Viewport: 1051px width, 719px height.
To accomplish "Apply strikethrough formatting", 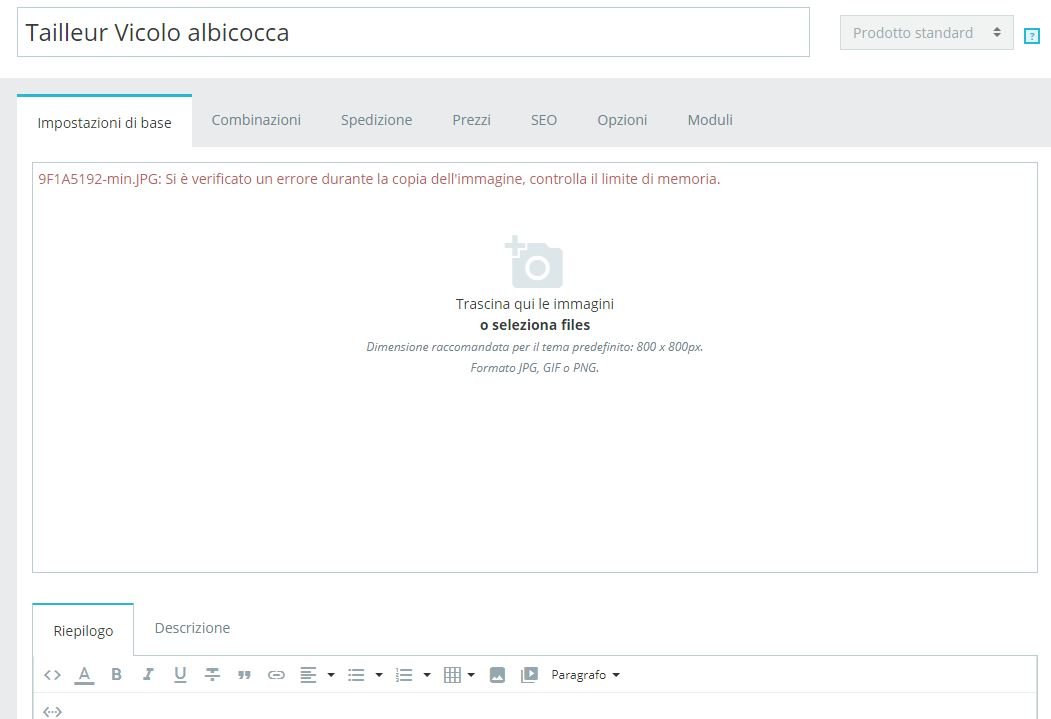I will pos(212,675).
